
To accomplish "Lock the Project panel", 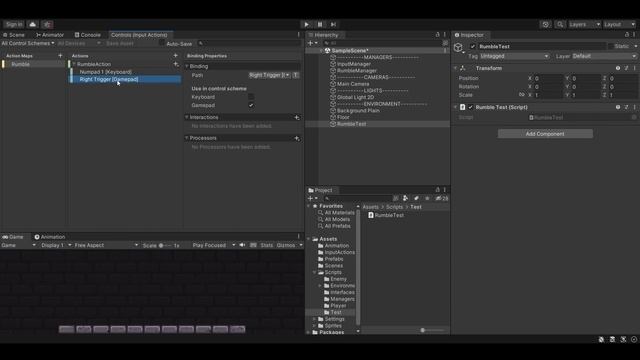I will coord(438,190).
